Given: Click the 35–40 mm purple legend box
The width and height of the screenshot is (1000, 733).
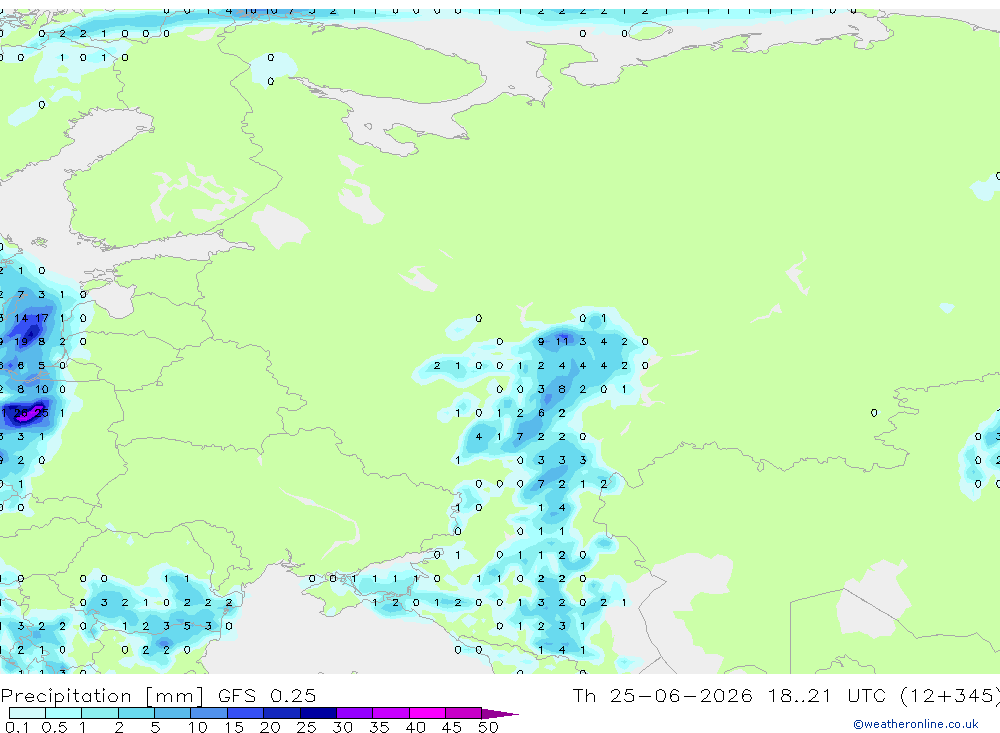Looking at the screenshot, I should [x=391, y=713].
